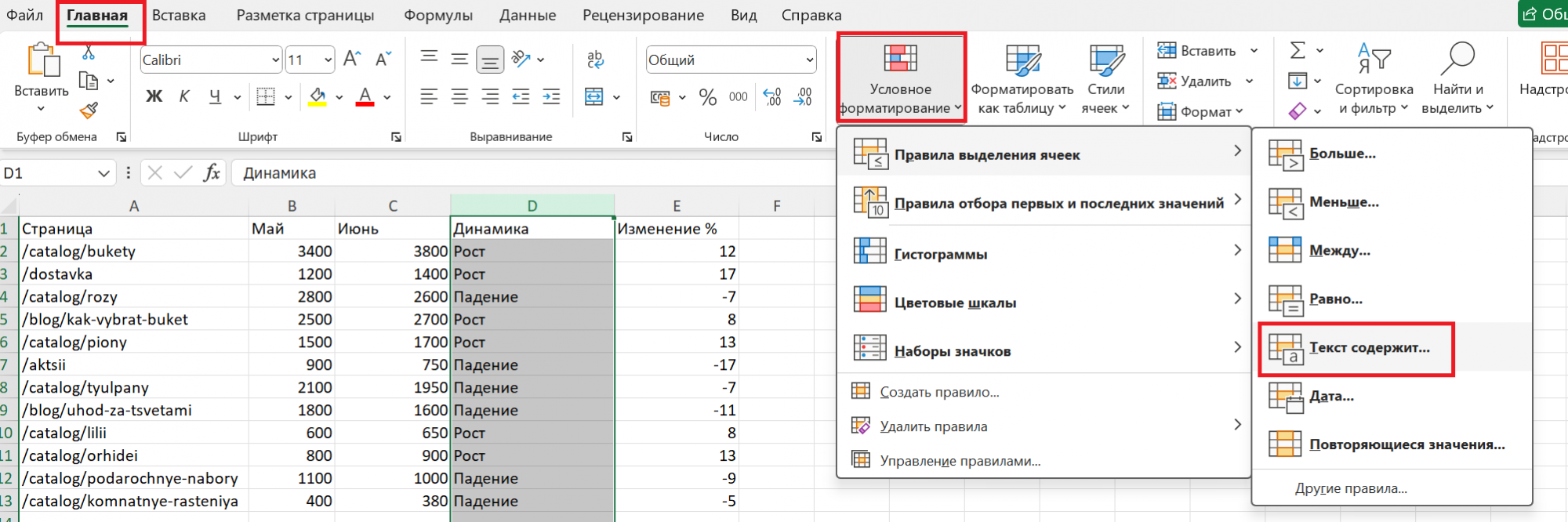Screen dimensions: 1568x522
Task: Click Удалить cells button in ribbon
Action: pos(1195,82)
